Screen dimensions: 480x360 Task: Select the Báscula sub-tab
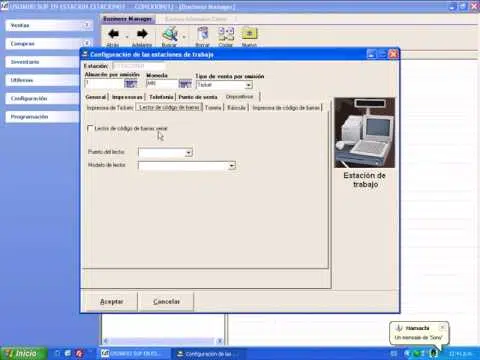pyautogui.click(x=236, y=108)
